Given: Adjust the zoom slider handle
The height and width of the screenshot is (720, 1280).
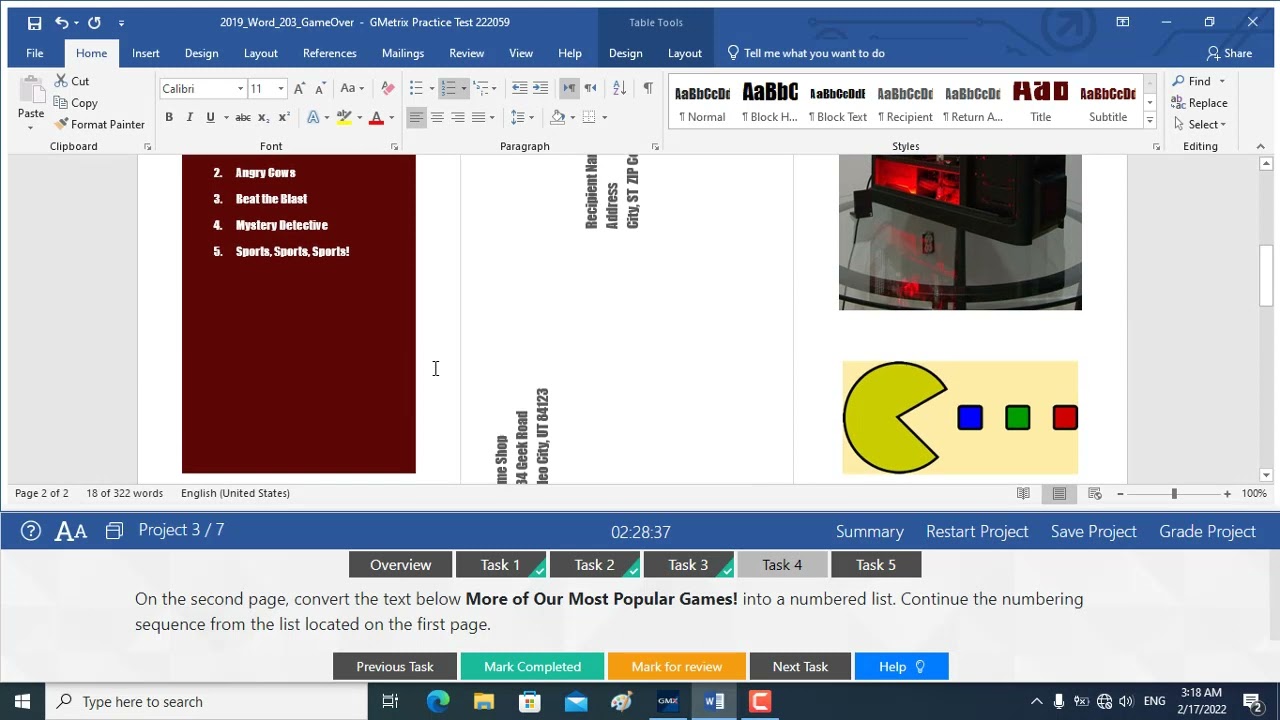Looking at the screenshot, I should (1174, 493).
